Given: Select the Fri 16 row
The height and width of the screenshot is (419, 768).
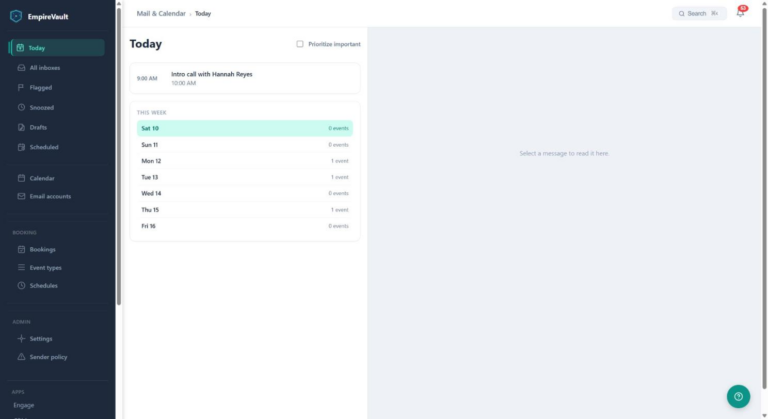Looking at the screenshot, I should pos(245,226).
